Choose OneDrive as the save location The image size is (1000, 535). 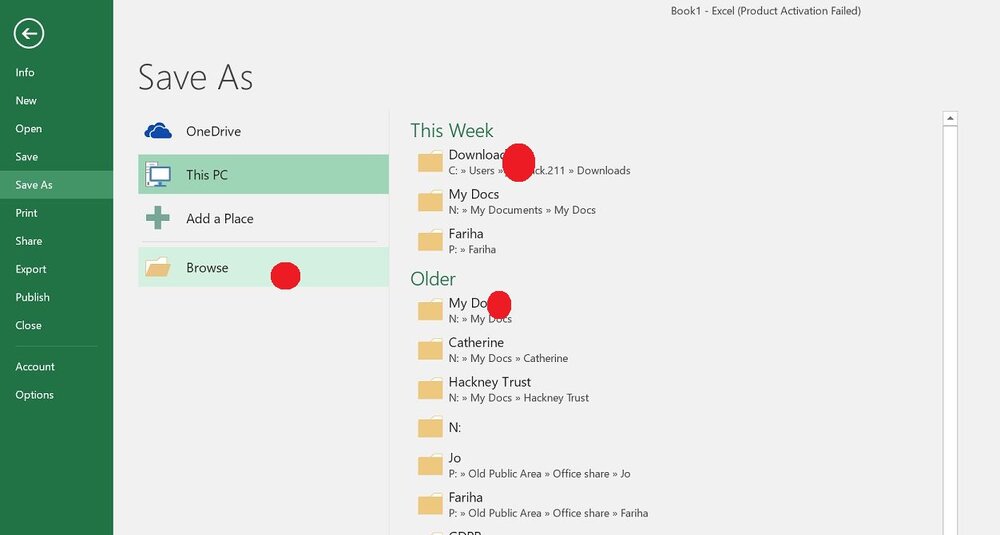pyautogui.click(x=263, y=131)
